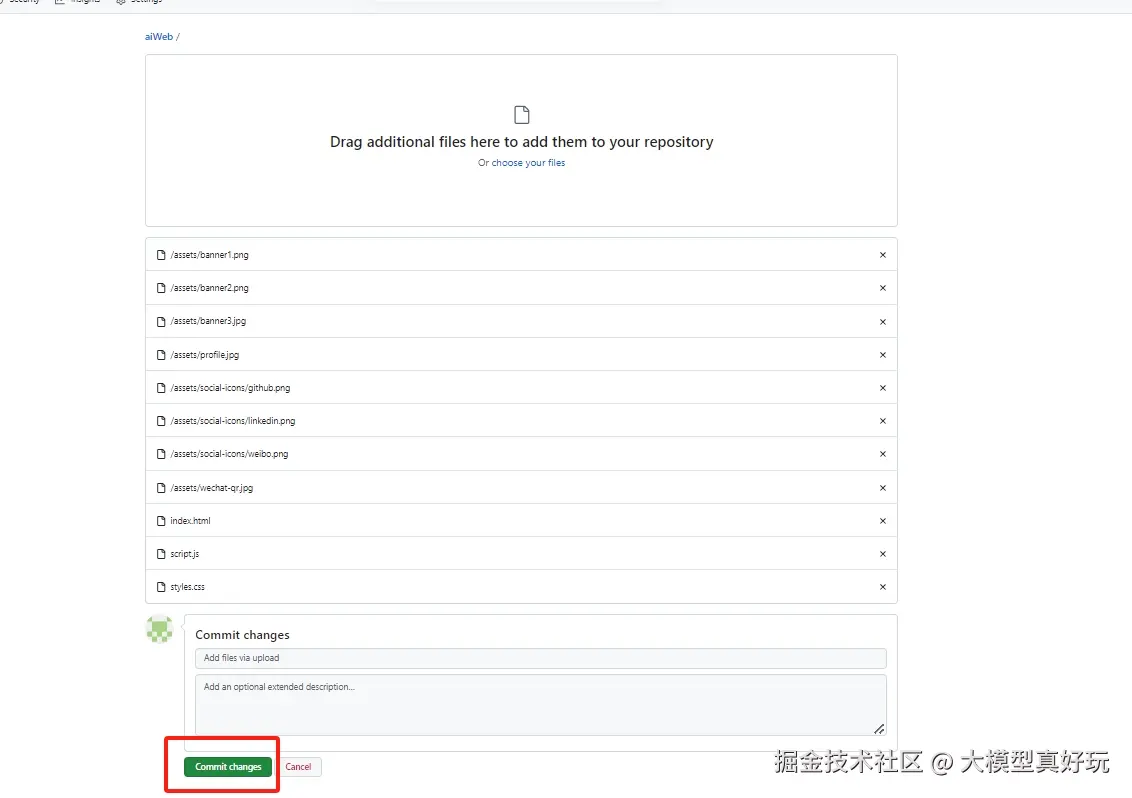Click the document icon in the drag-and-drop area
This screenshot has height=798, width=1132.
pos(521,113)
